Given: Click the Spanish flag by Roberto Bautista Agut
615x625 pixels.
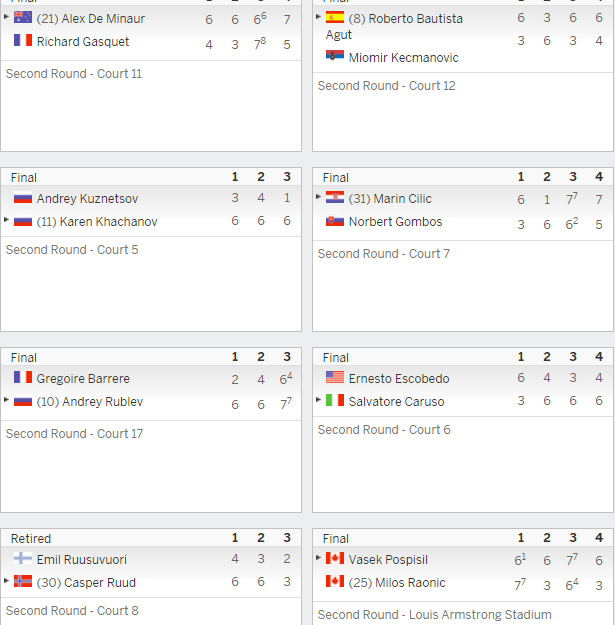Looking at the screenshot, I should click(335, 17).
